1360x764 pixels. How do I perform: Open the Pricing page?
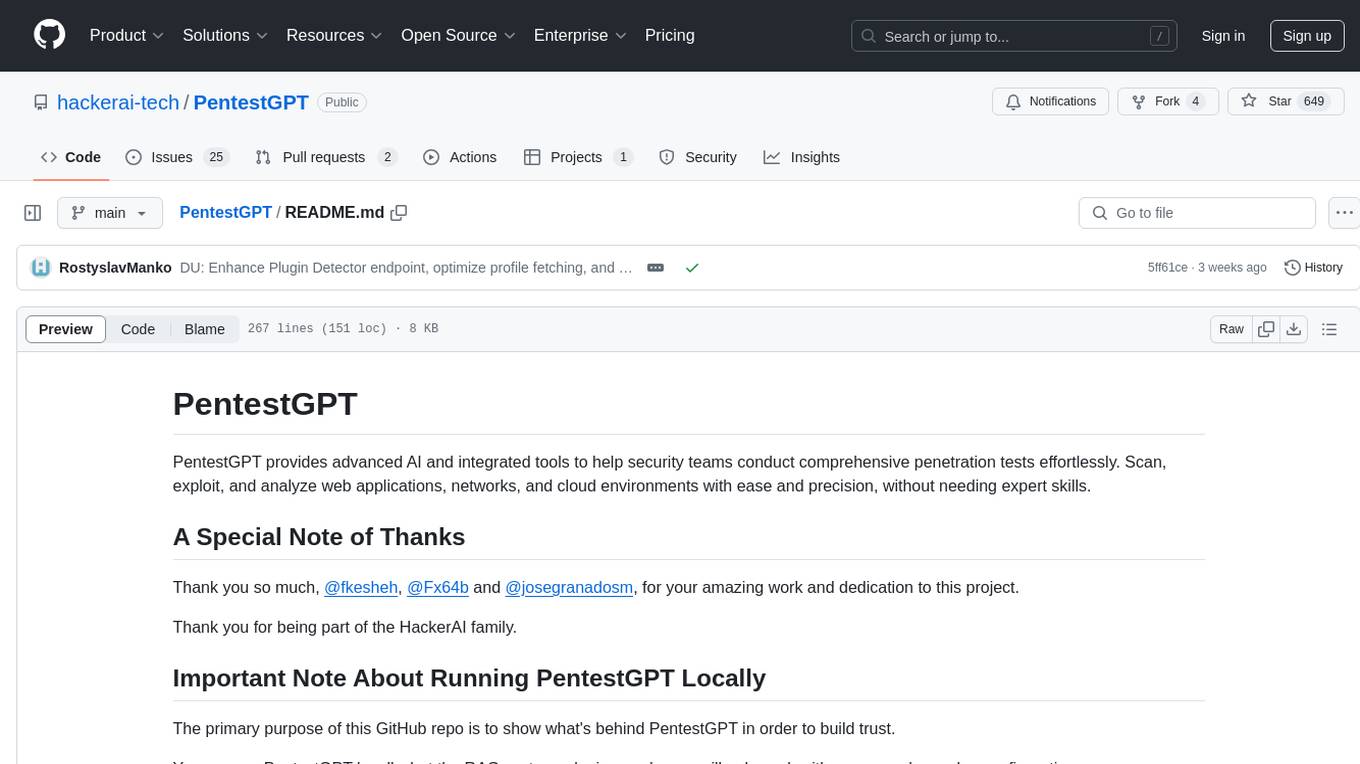click(x=670, y=35)
